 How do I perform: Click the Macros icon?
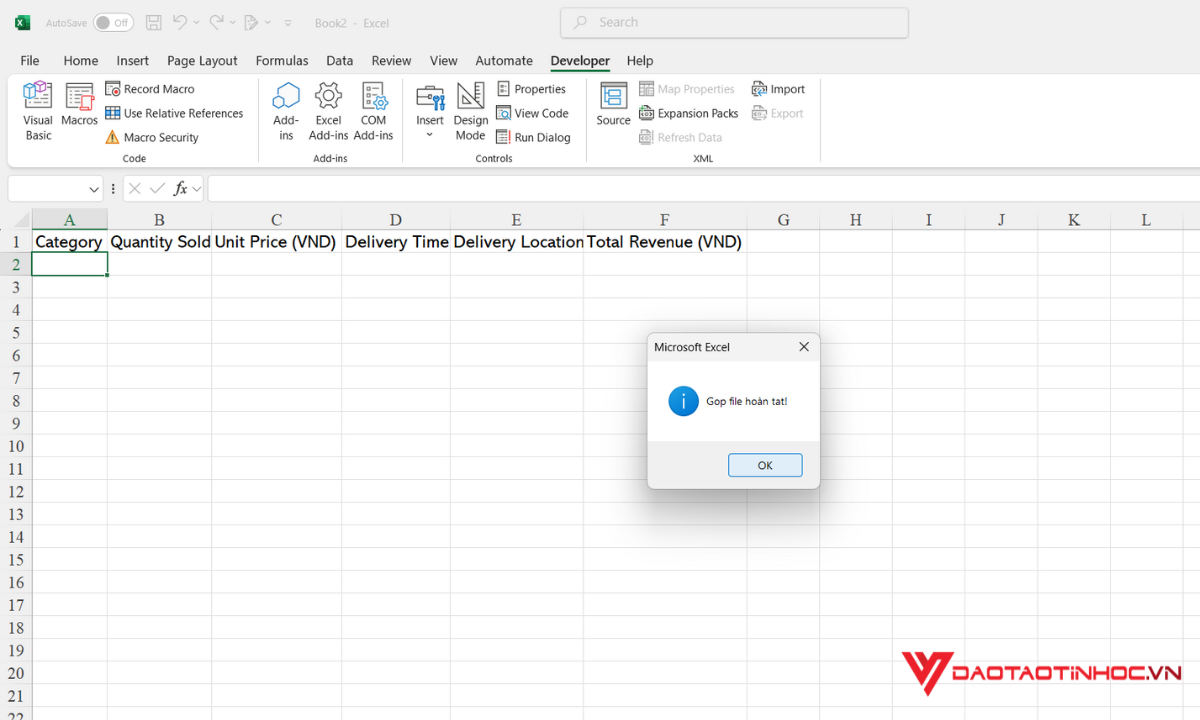[79, 108]
